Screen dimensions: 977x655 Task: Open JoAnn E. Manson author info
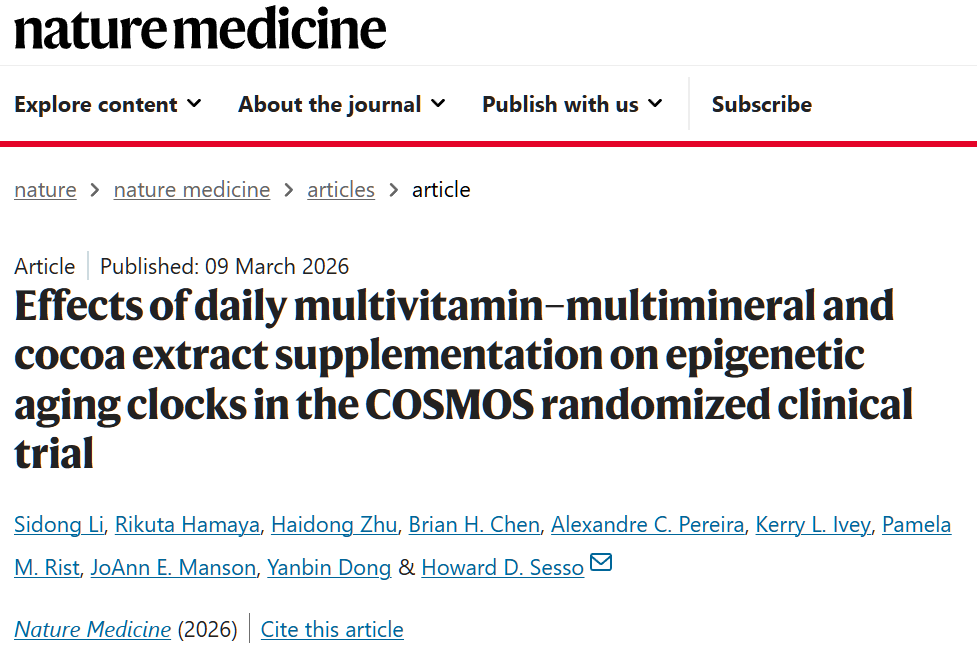173,568
